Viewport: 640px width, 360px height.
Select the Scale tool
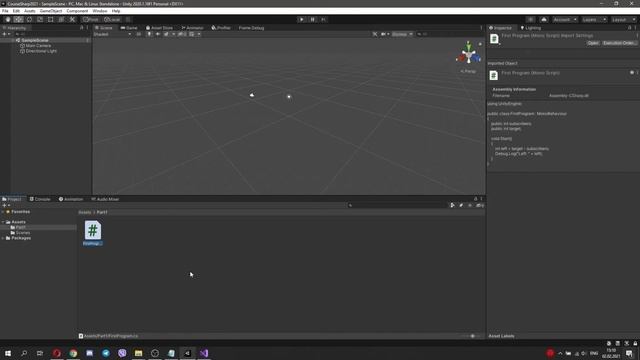pyautogui.click(x=40, y=19)
